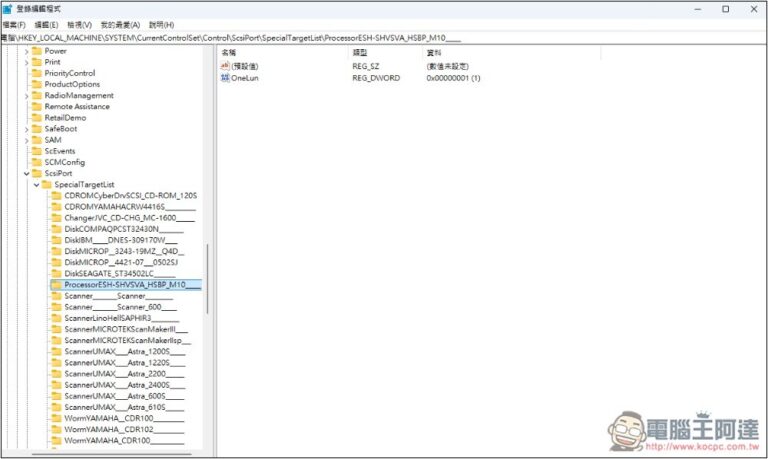This screenshot has height=459, width=768.
Task: Click folder icon of WormYAMAHA__CDR102 key
Action: pos(57,429)
